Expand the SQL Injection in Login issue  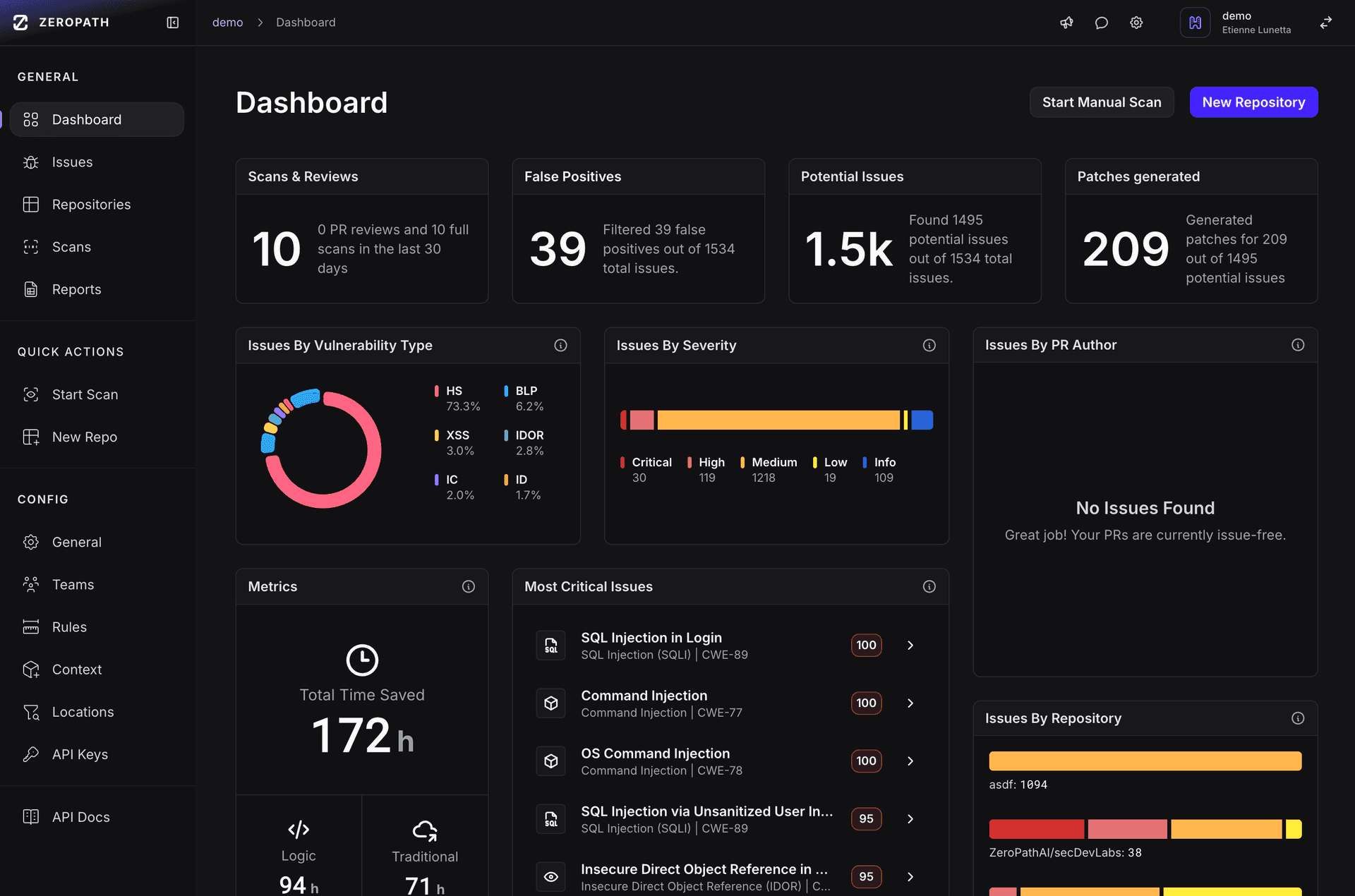[910, 645]
